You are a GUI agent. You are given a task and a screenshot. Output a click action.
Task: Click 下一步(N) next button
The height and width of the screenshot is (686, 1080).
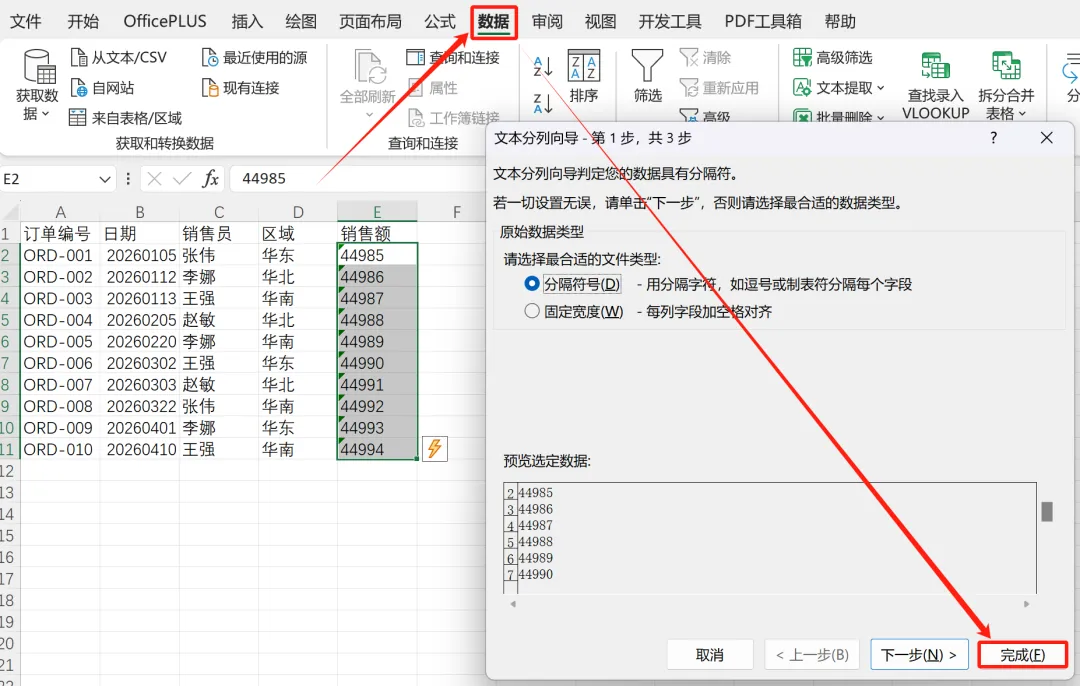(920, 654)
